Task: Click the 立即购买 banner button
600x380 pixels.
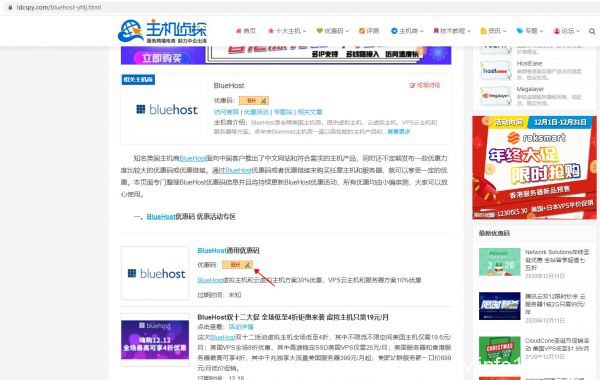Action: [x=162, y=58]
